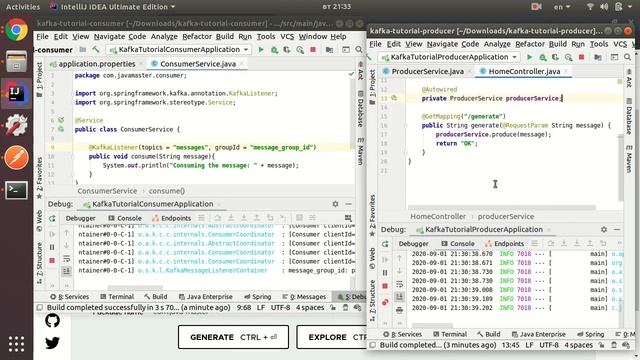Open Analyze menu in producer window
This screenshot has height=360, width=640.
(497, 44)
